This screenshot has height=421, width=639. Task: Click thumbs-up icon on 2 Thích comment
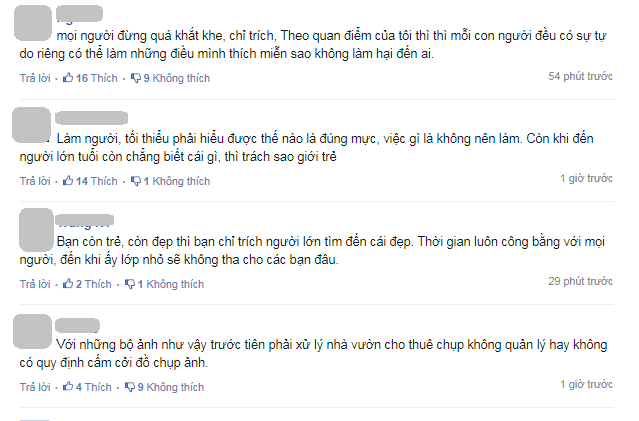pyautogui.click(x=68, y=283)
